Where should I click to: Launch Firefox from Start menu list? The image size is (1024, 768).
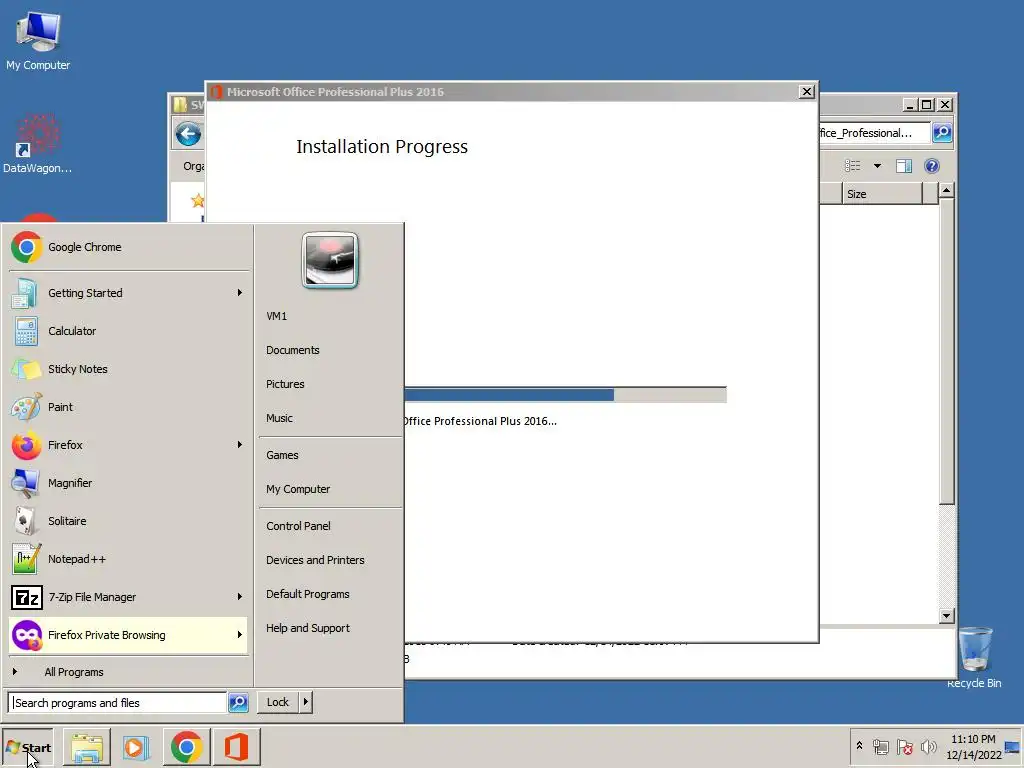click(x=128, y=445)
